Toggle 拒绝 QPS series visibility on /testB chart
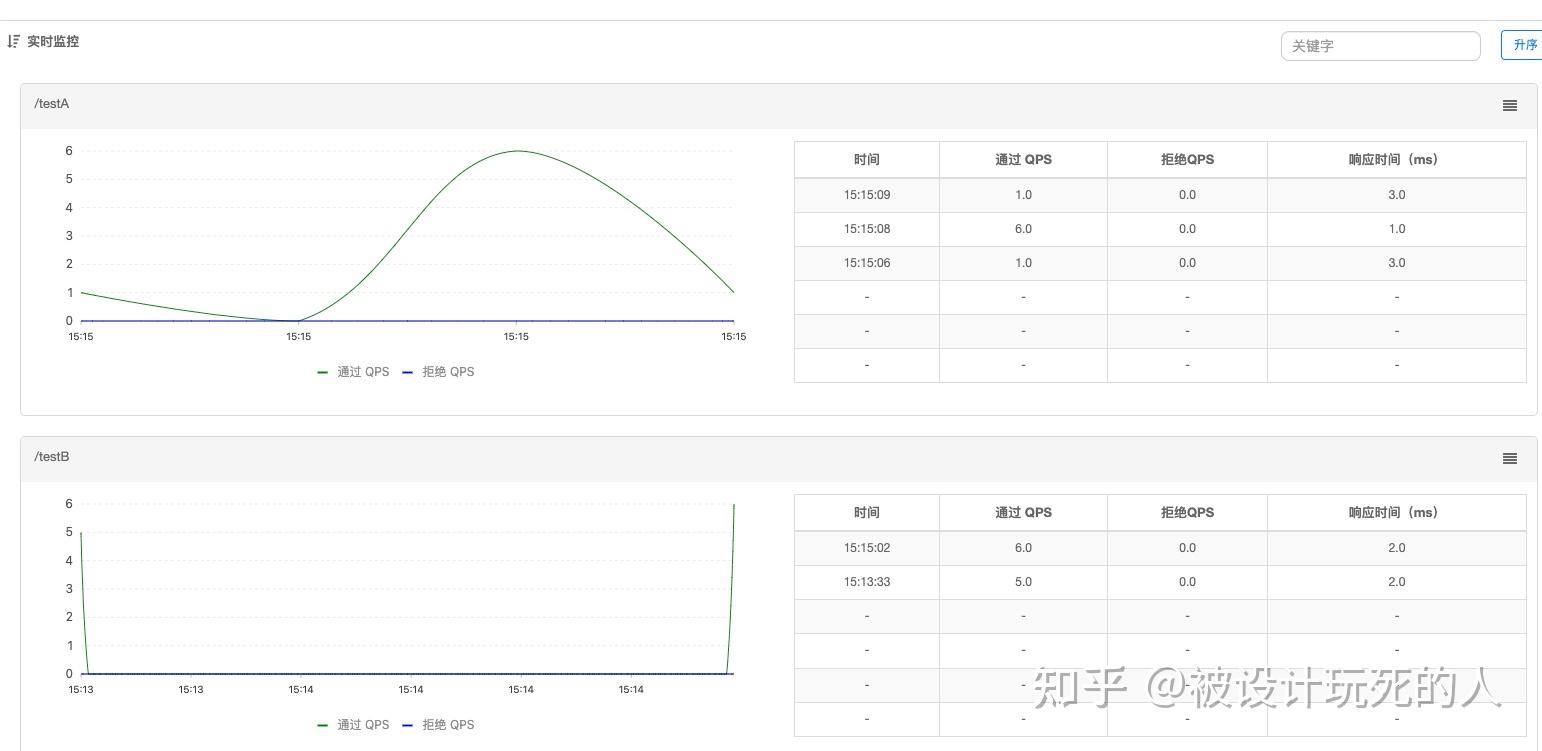This screenshot has width=1542, height=751. tap(440, 724)
